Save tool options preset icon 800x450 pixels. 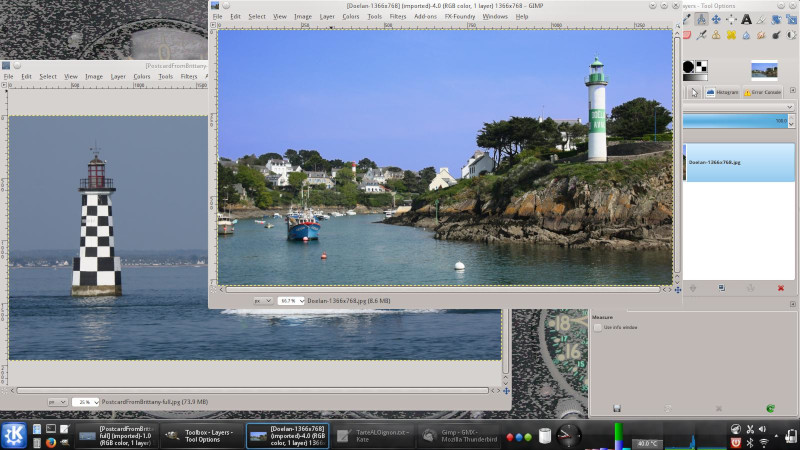pyautogui.click(x=617, y=408)
